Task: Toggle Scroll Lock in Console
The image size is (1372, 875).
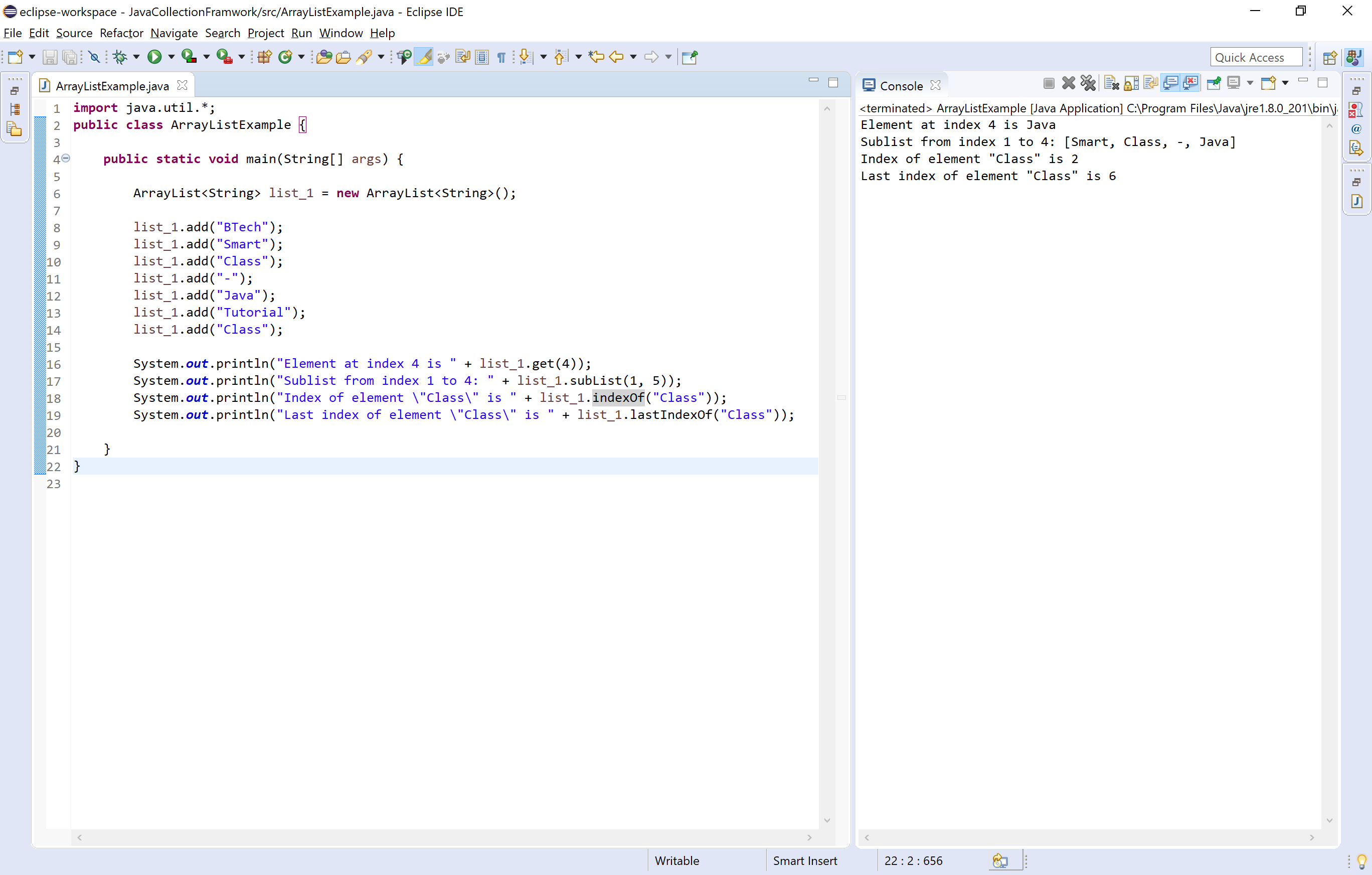Action: (x=1131, y=83)
